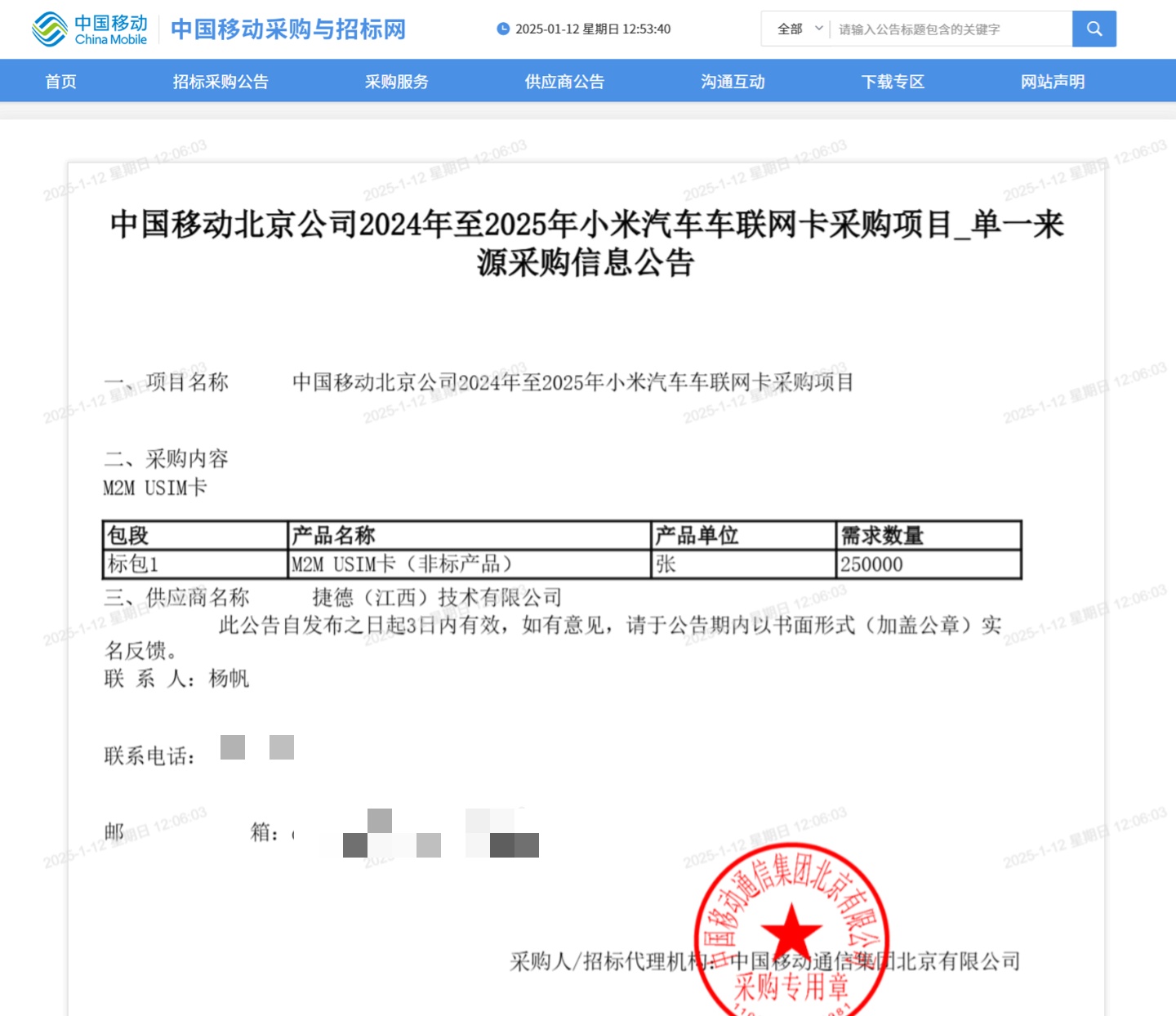
Task: Open the 招标采购公告 menu
Action: click(220, 81)
